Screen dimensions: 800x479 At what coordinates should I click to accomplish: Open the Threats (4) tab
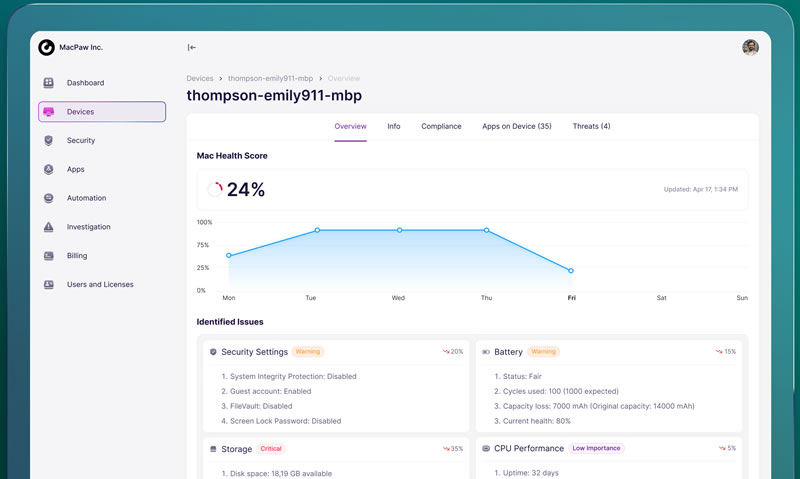tap(591, 126)
